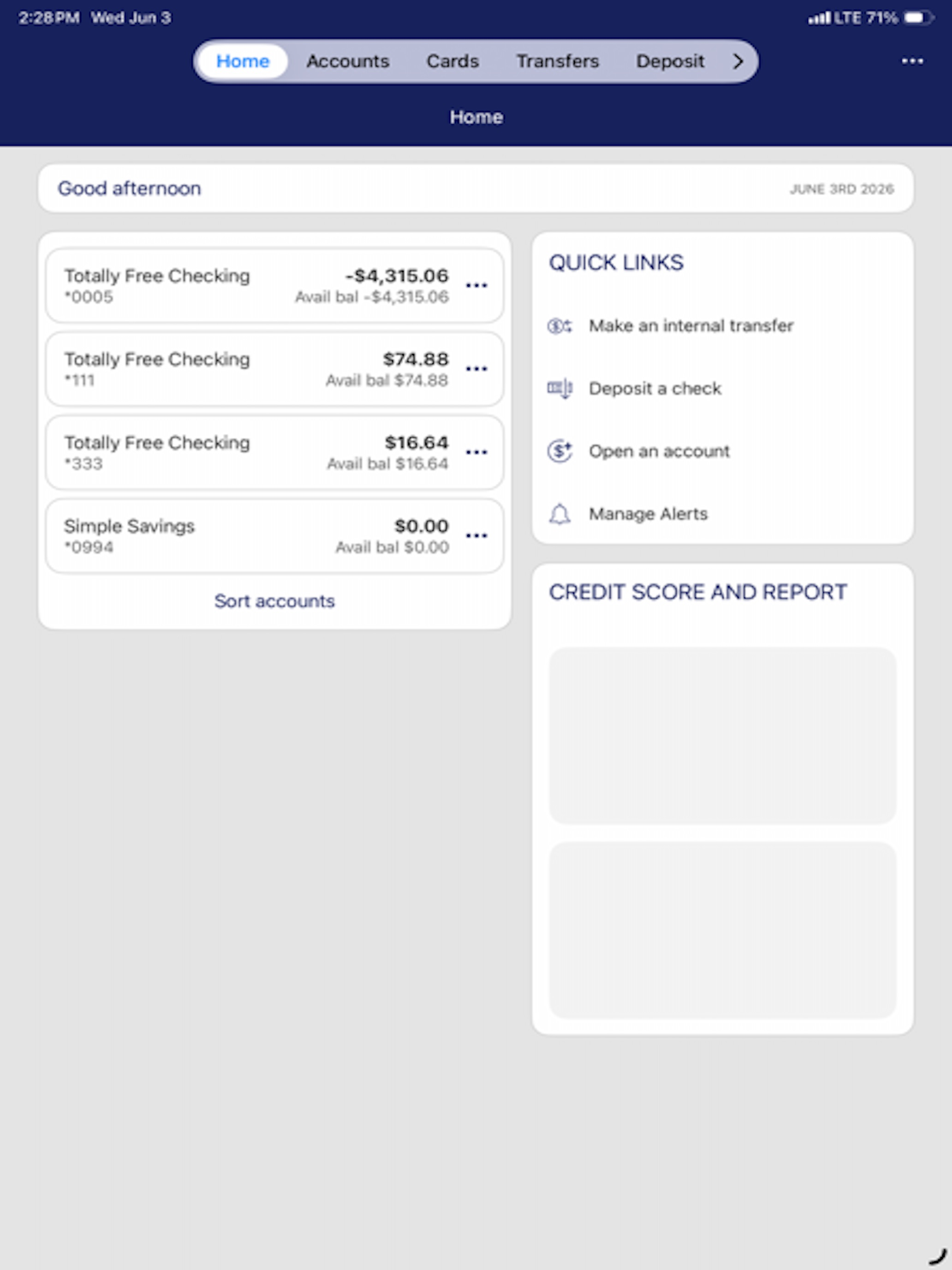Switch to the Accounts tab
The width and height of the screenshot is (952, 1270).
click(x=348, y=61)
